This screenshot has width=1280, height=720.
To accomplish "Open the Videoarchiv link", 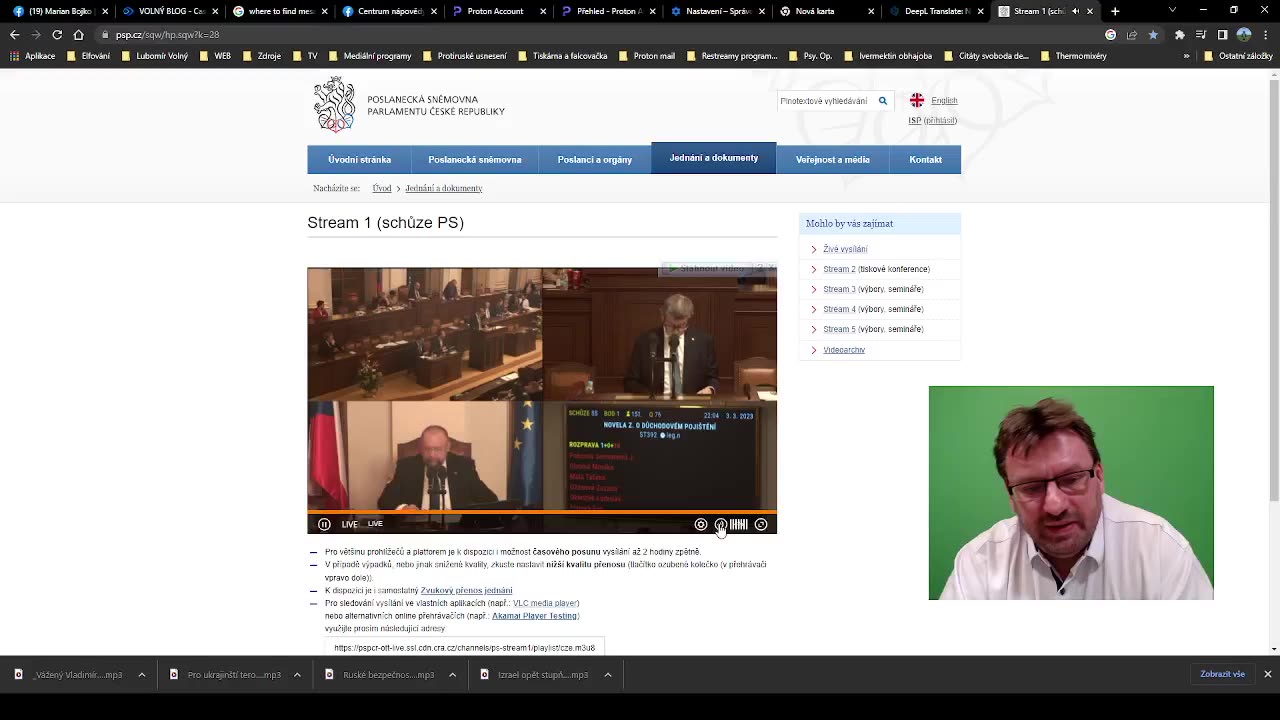I will coord(844,350).
